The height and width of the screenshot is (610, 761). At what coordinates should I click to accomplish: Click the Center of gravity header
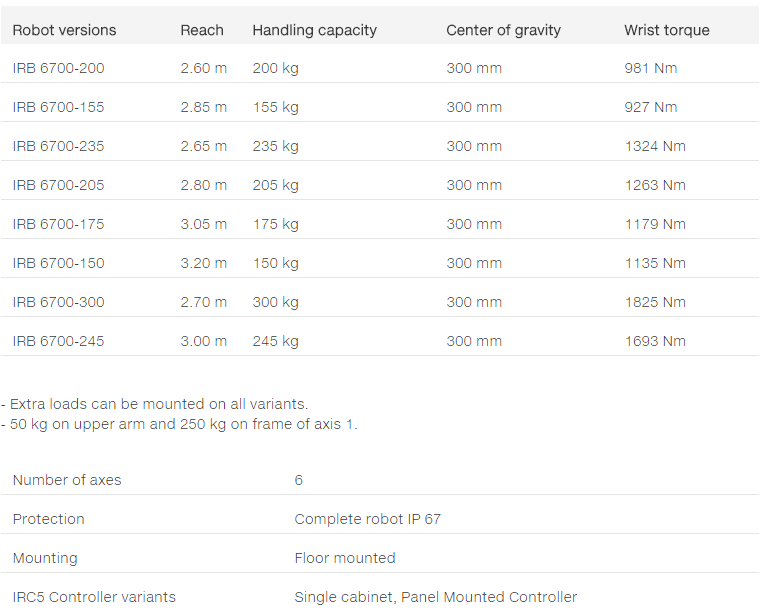(x=503, y=30)
